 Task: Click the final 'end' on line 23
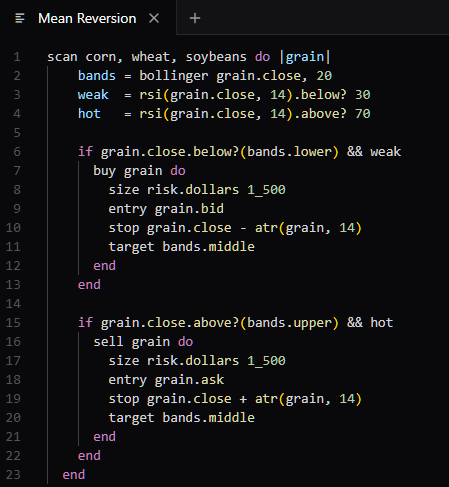74,475
